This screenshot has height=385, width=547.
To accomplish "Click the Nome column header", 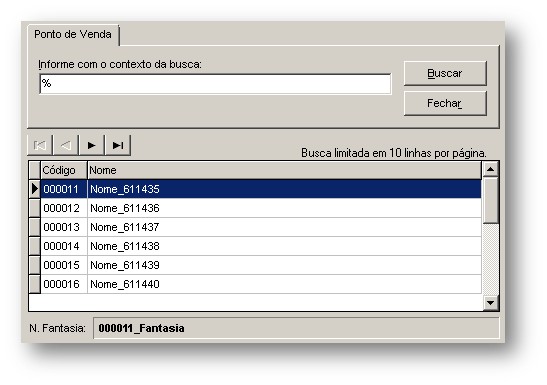I will 284,170.
